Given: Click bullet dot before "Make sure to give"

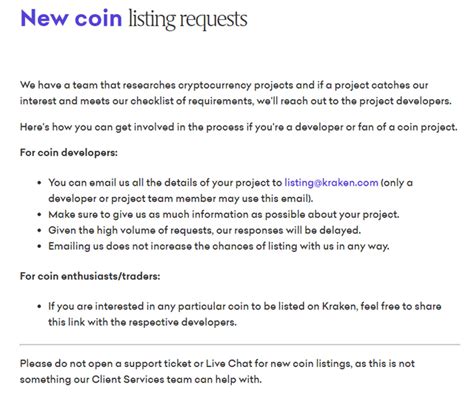Looking at the screenshot, I should [40, 215].
